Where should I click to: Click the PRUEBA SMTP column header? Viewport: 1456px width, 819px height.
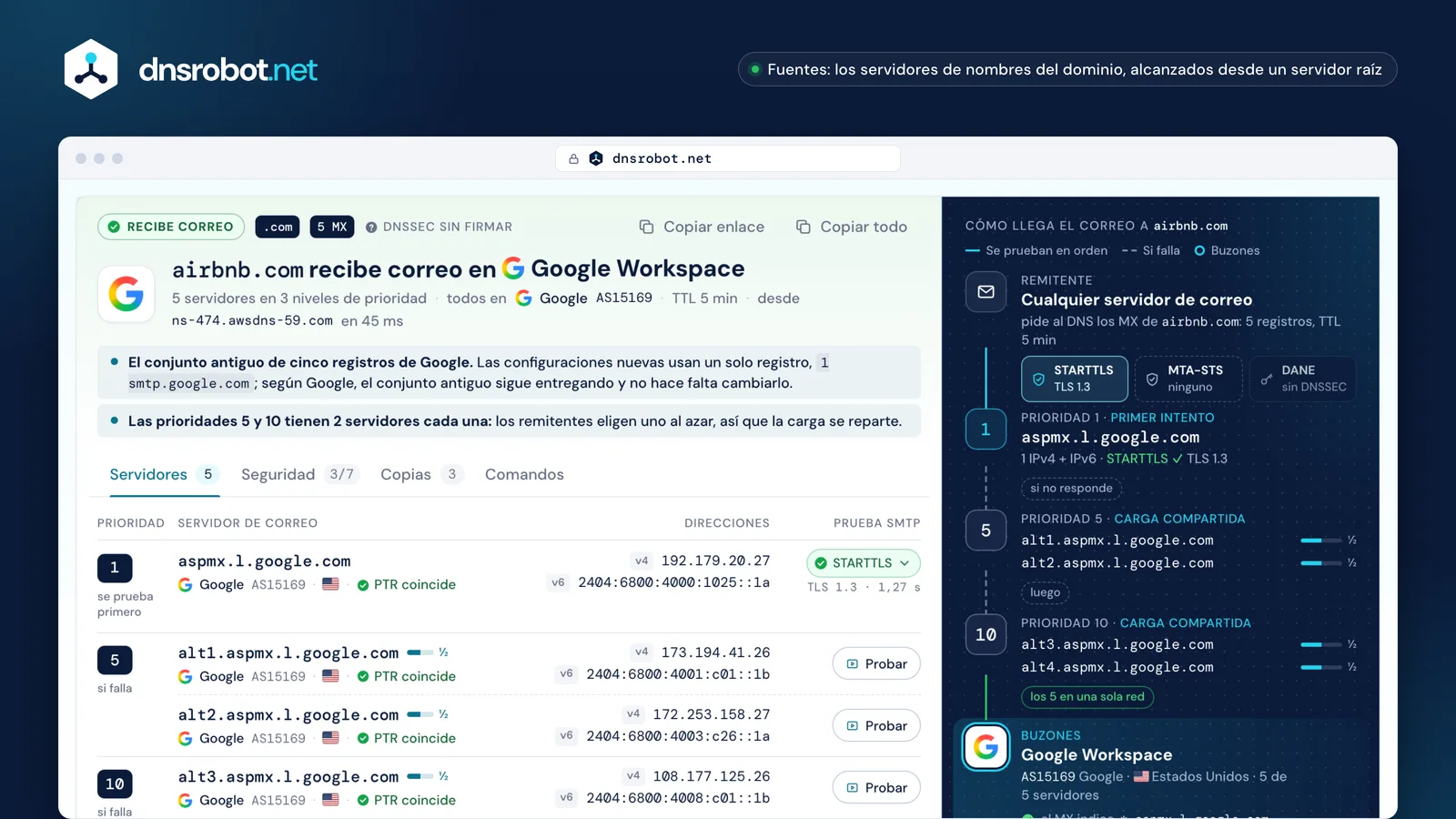[876, 523]
